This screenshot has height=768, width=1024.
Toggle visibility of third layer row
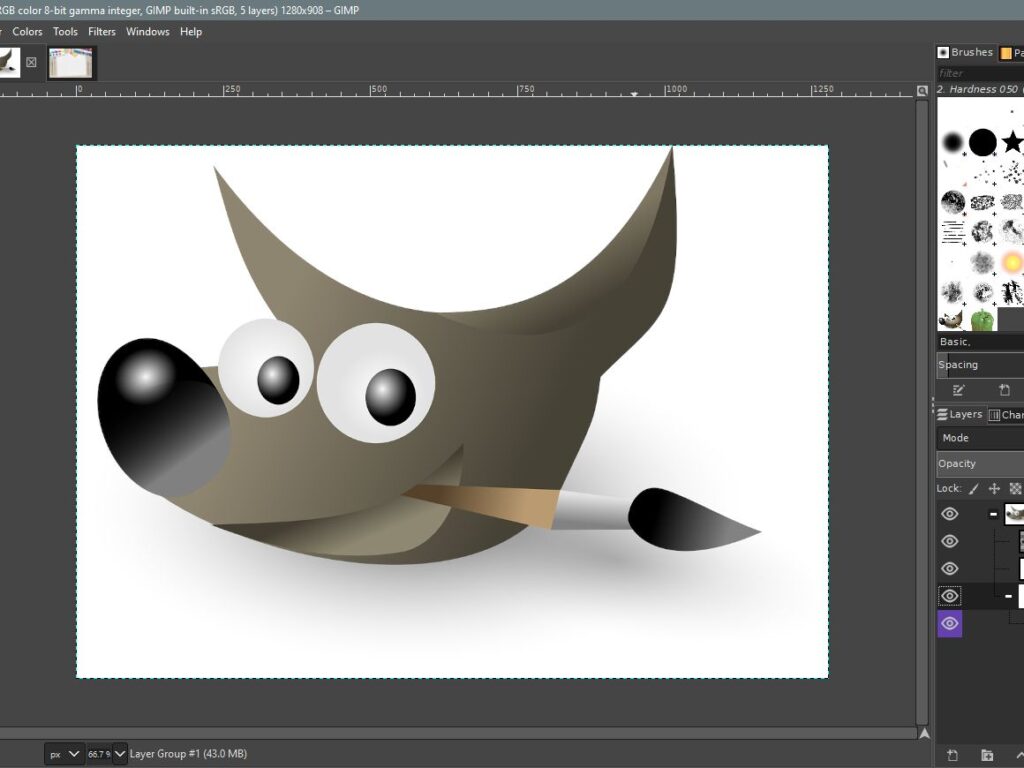950,569
